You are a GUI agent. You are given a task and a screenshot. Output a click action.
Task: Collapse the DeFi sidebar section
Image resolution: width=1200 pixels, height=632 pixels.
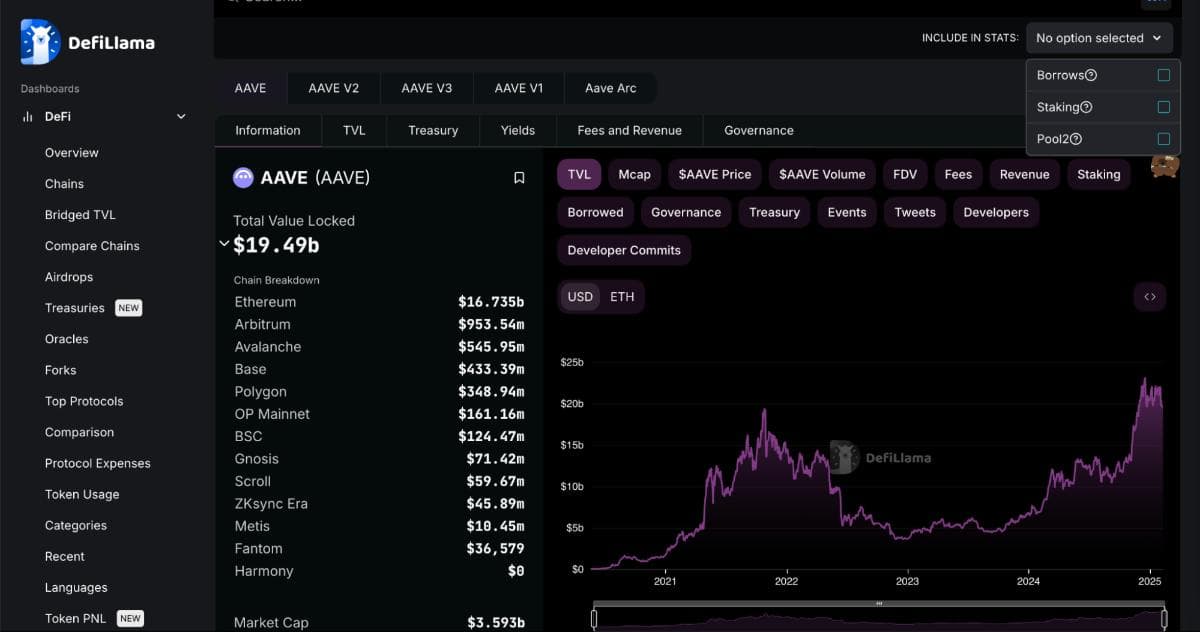click(x=181, y=116)
